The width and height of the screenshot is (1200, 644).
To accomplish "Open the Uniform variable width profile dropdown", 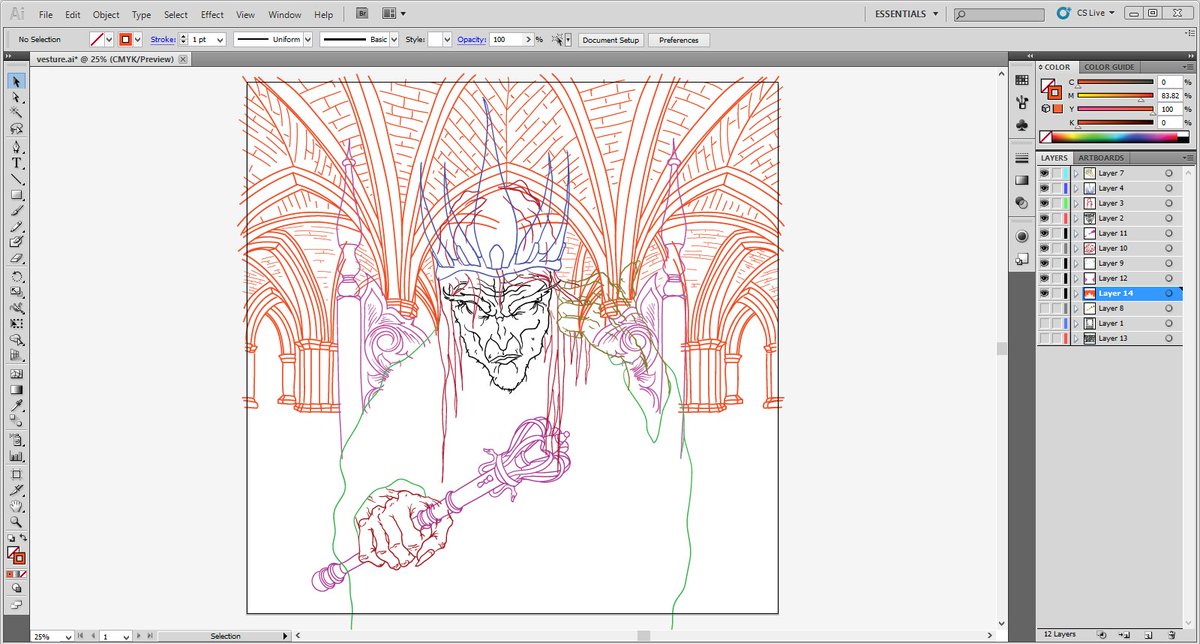I will point(308,39).
